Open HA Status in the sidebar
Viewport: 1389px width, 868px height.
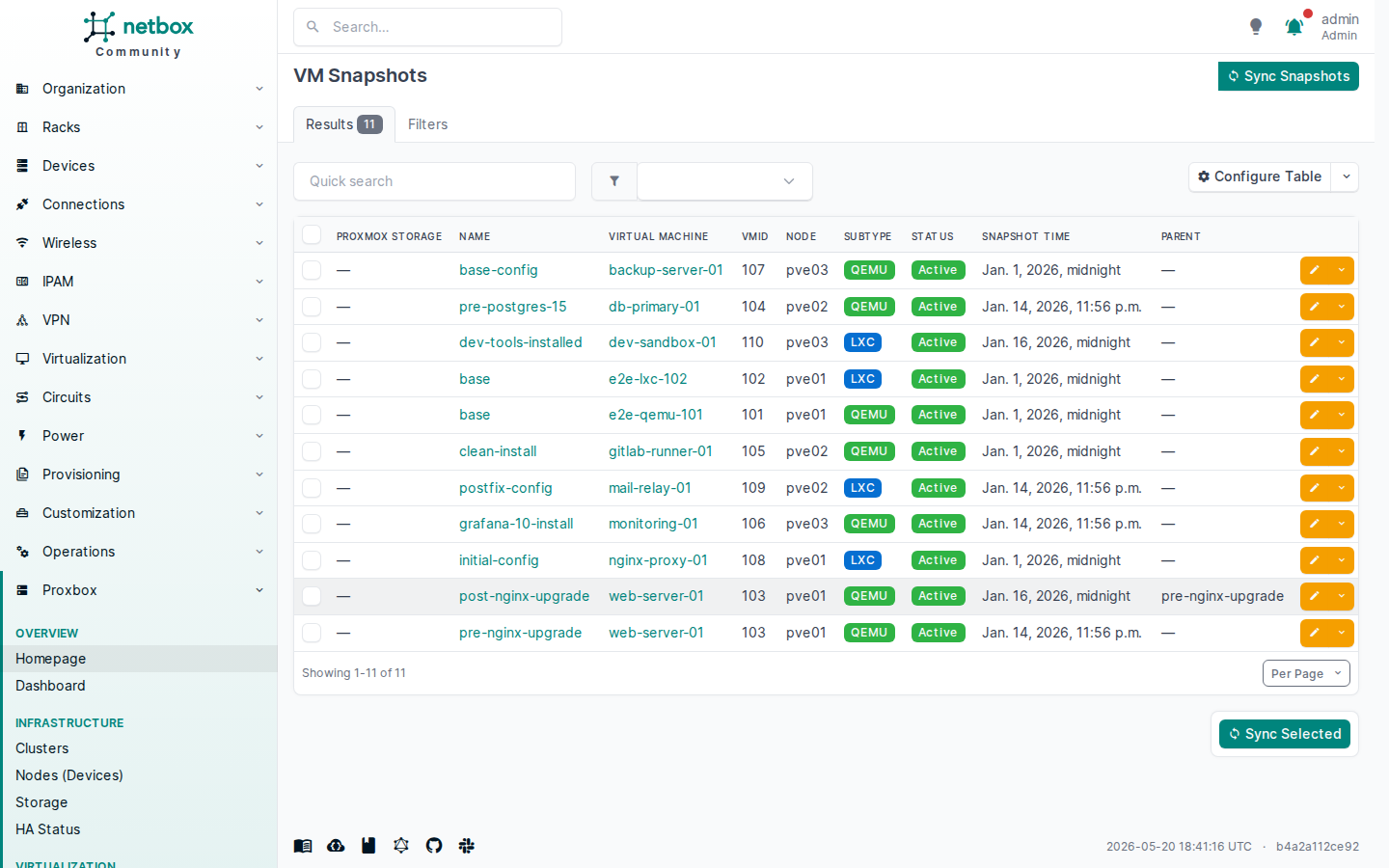pyautogui.click(x=139, y=829)
